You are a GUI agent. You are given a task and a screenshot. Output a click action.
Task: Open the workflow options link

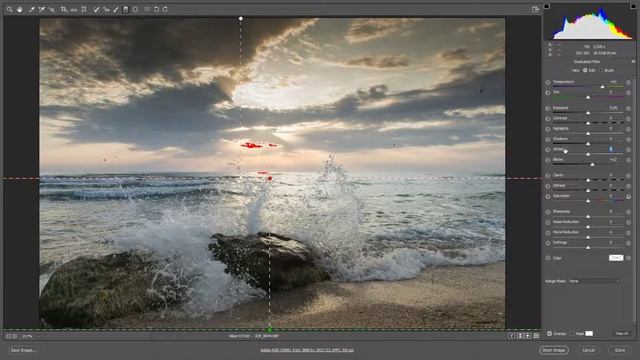307,350
